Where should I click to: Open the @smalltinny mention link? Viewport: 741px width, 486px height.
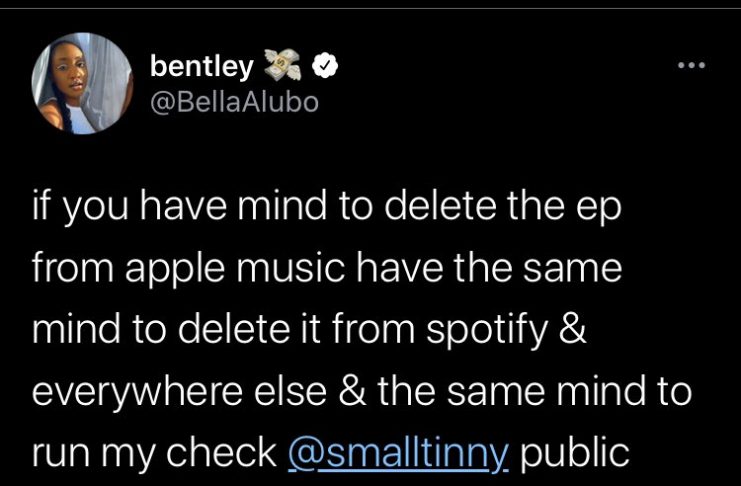pyautogui.click(x=398, y=451)
